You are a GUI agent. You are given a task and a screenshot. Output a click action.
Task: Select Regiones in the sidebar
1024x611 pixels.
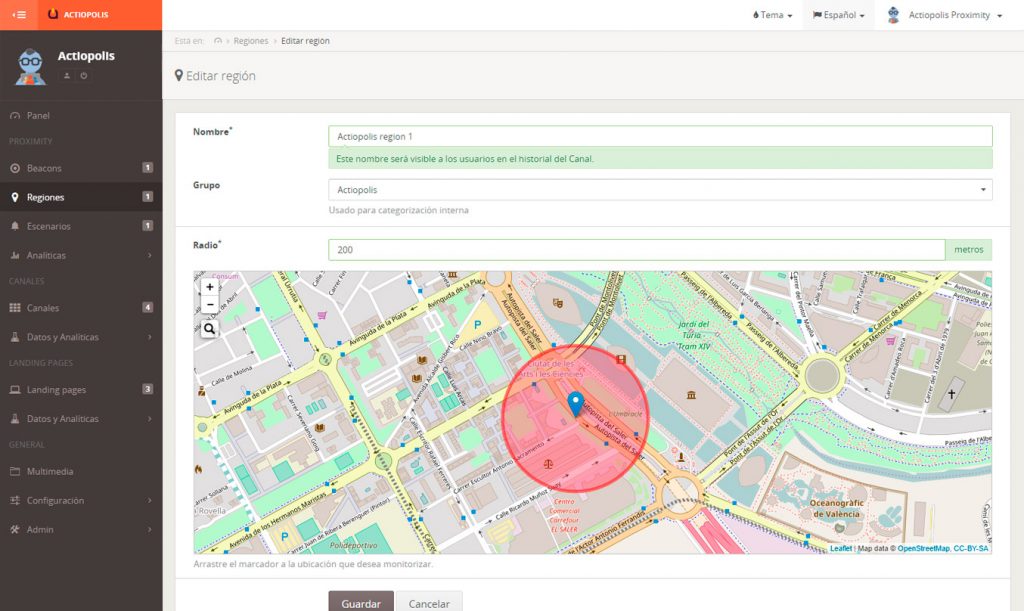tap(81, 197)
